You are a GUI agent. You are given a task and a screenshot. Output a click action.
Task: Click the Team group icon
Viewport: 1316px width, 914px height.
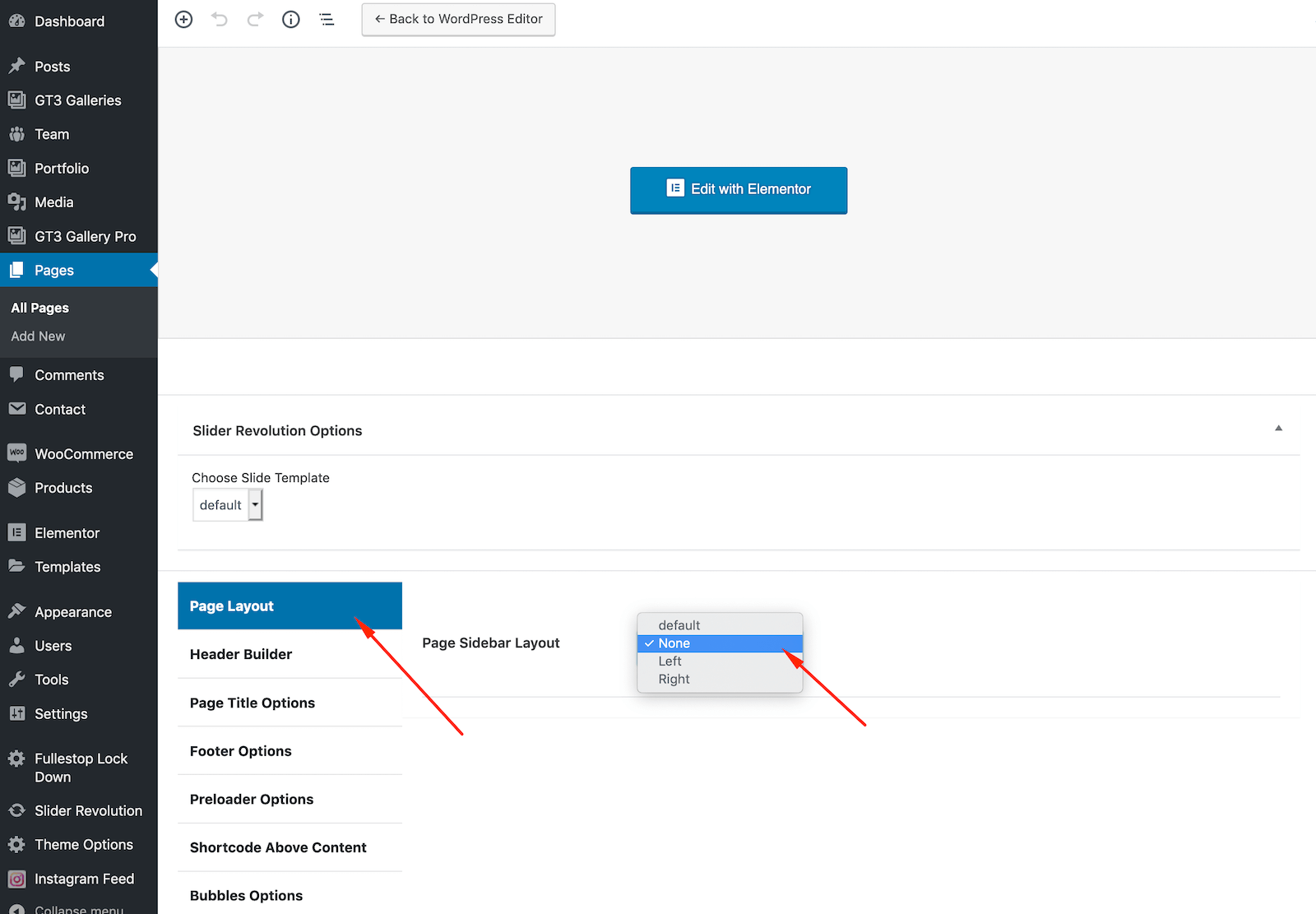[x=16, y=133]
